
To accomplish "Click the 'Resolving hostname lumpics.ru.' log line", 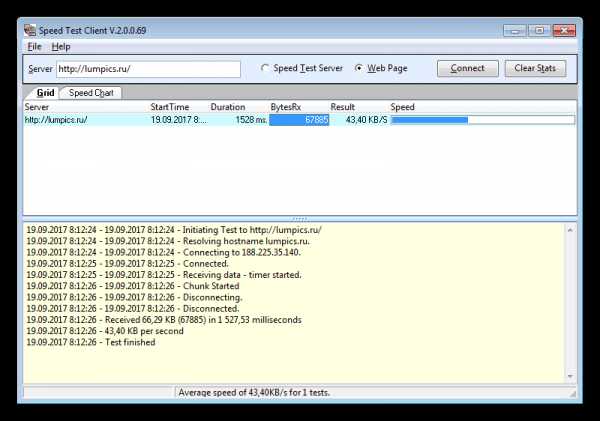I will point(168,242).
